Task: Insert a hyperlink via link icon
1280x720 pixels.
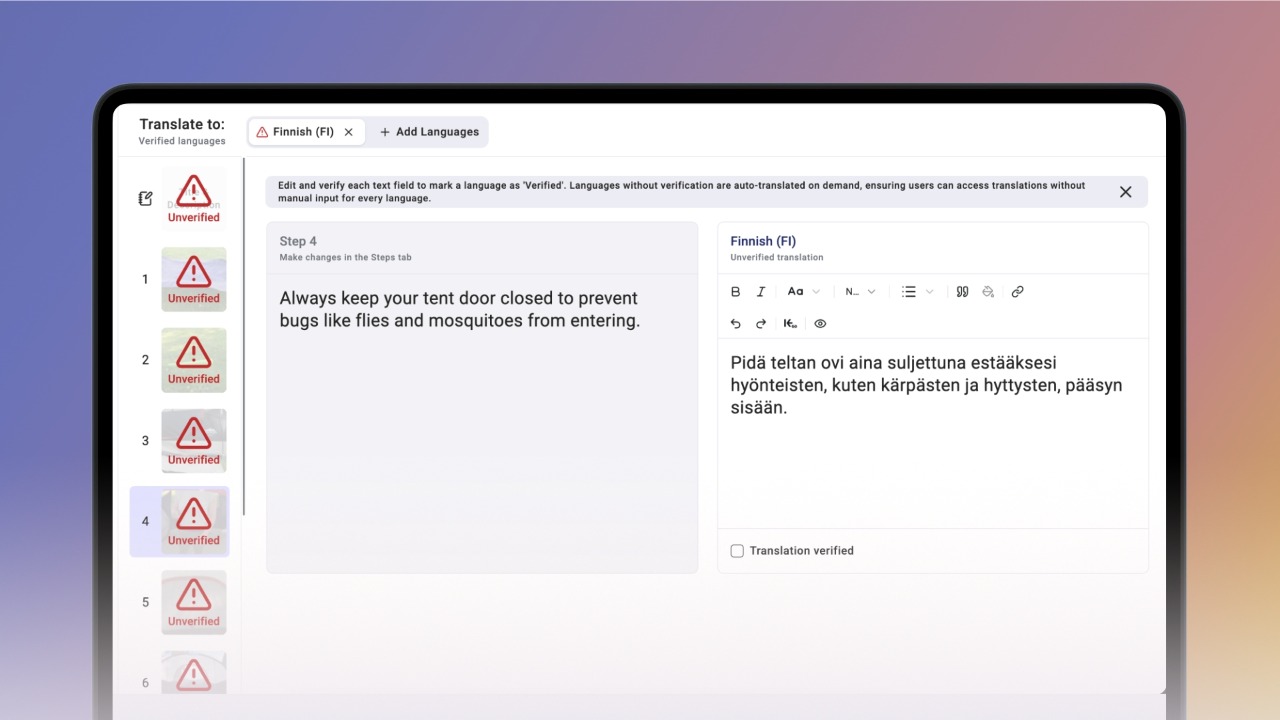Action: (1017, 292)
